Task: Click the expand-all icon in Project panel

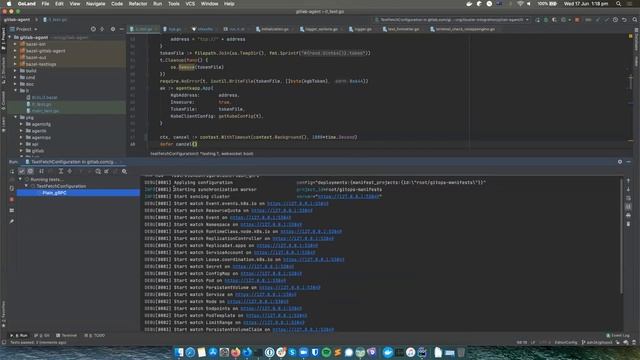Action: 102,29
